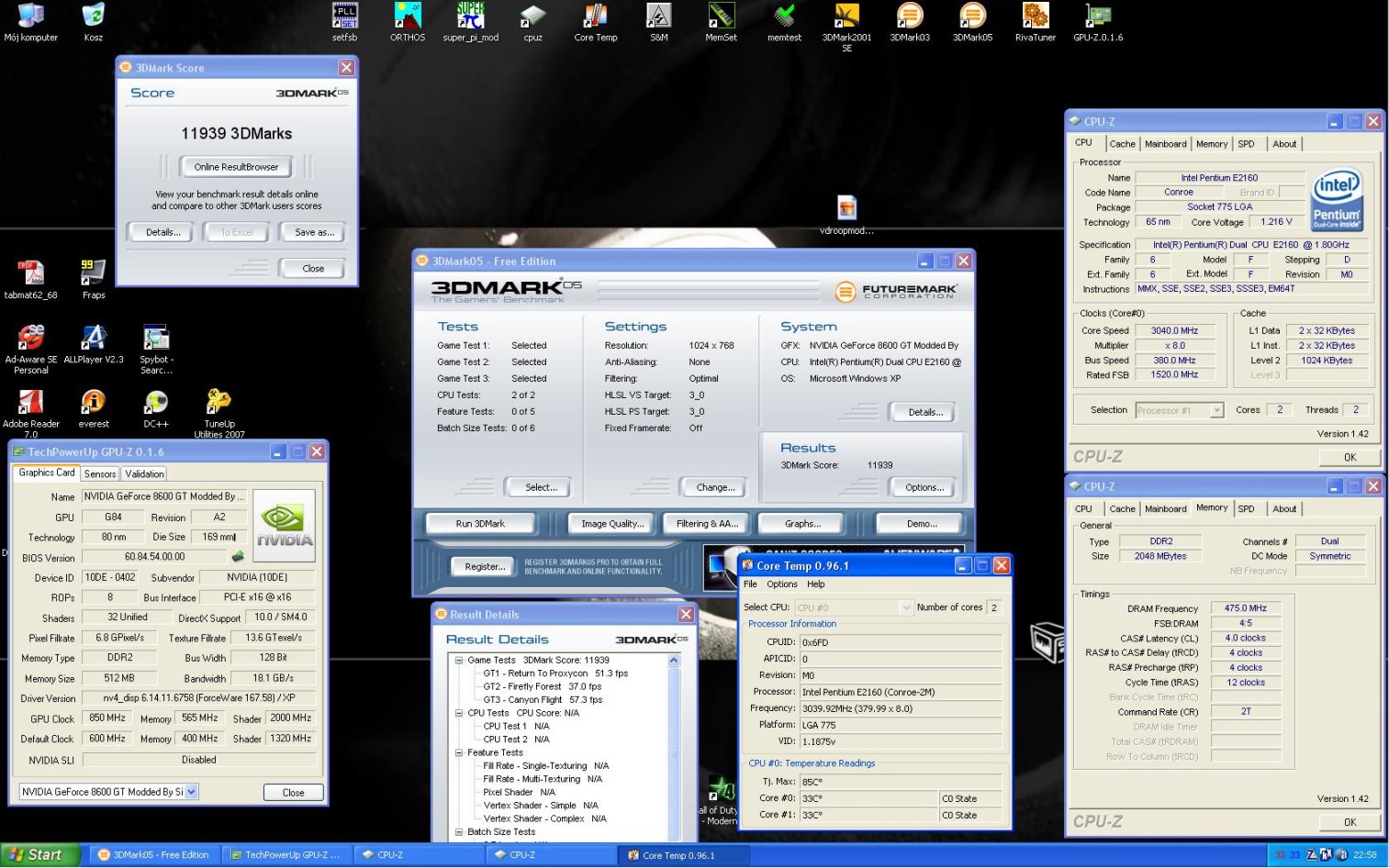Screen dimensions: 1389x868
Task: Open CPU-Z Processor #1 selection dropdown
Action: click(x=1217, y=410)
